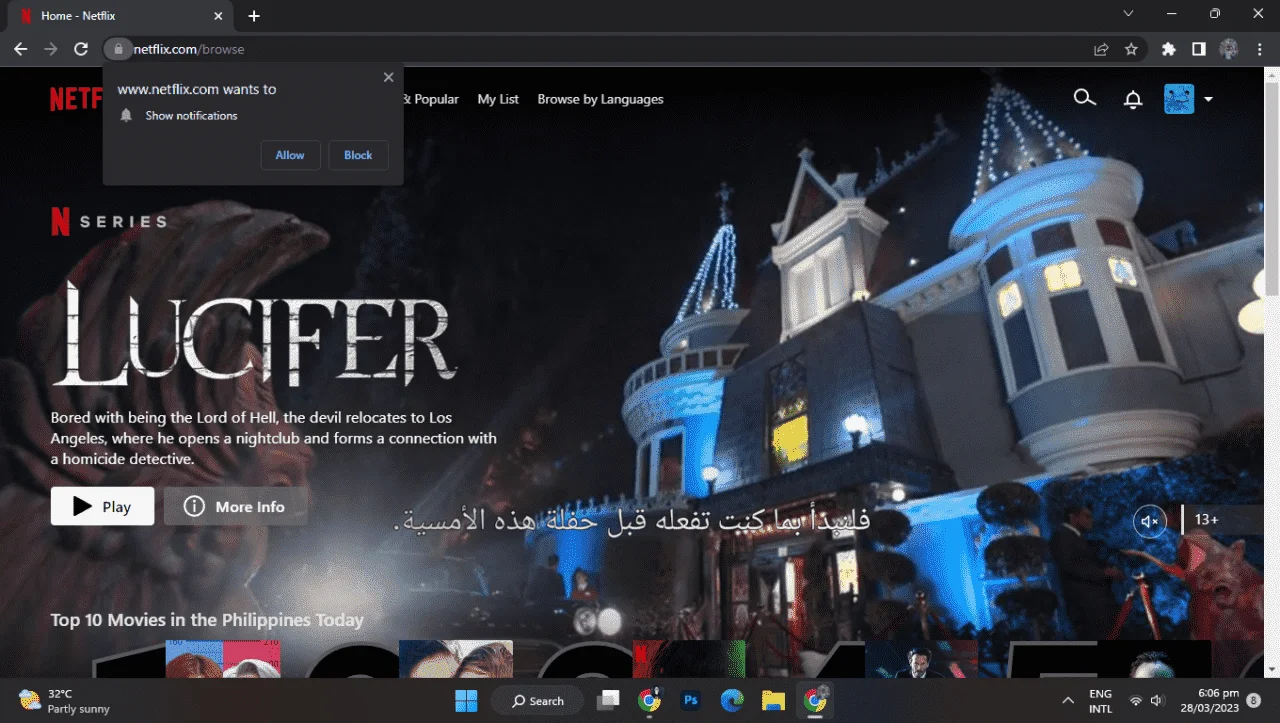The image size is (1280, 723).
Task: Go back in browser history
Action: click(21, 48)
